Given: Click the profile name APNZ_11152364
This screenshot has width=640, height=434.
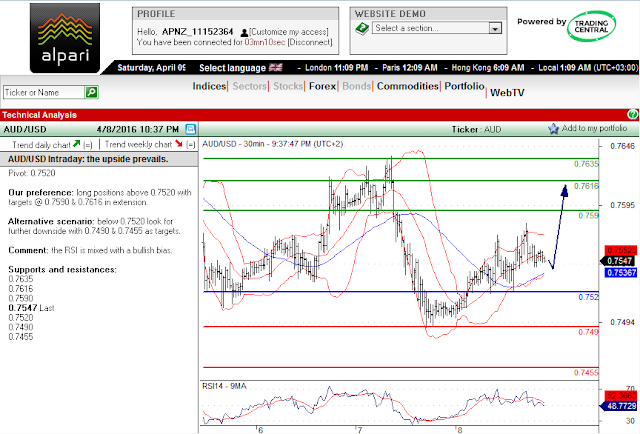Looking at the screenshot, I should 198,32.
